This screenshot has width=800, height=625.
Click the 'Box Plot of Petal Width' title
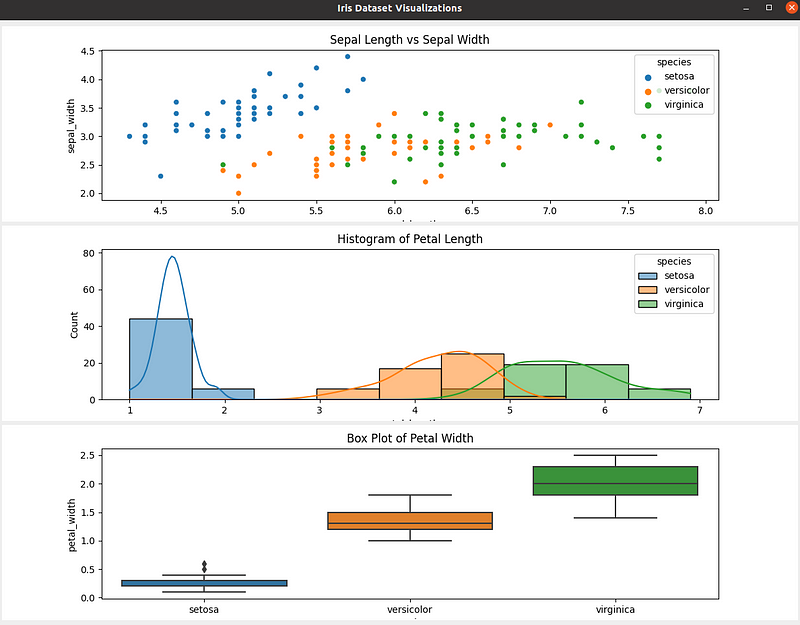(410, 438)
